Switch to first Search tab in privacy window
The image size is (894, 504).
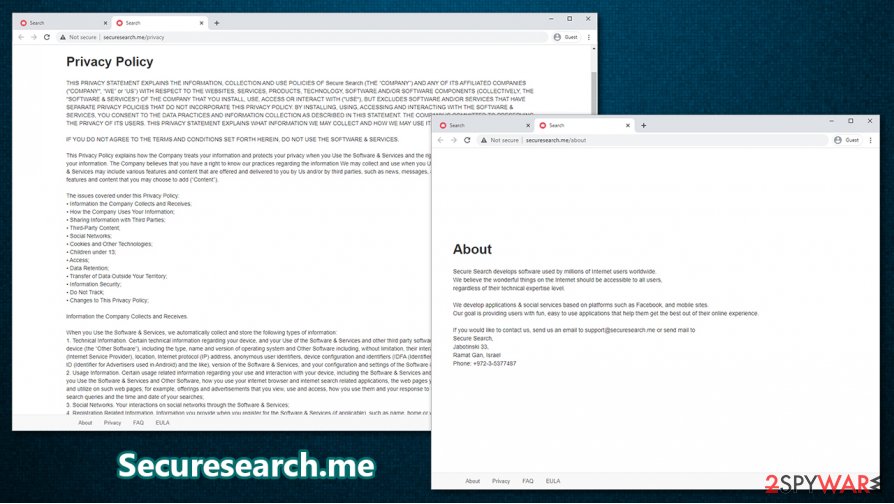pos(61,23)
